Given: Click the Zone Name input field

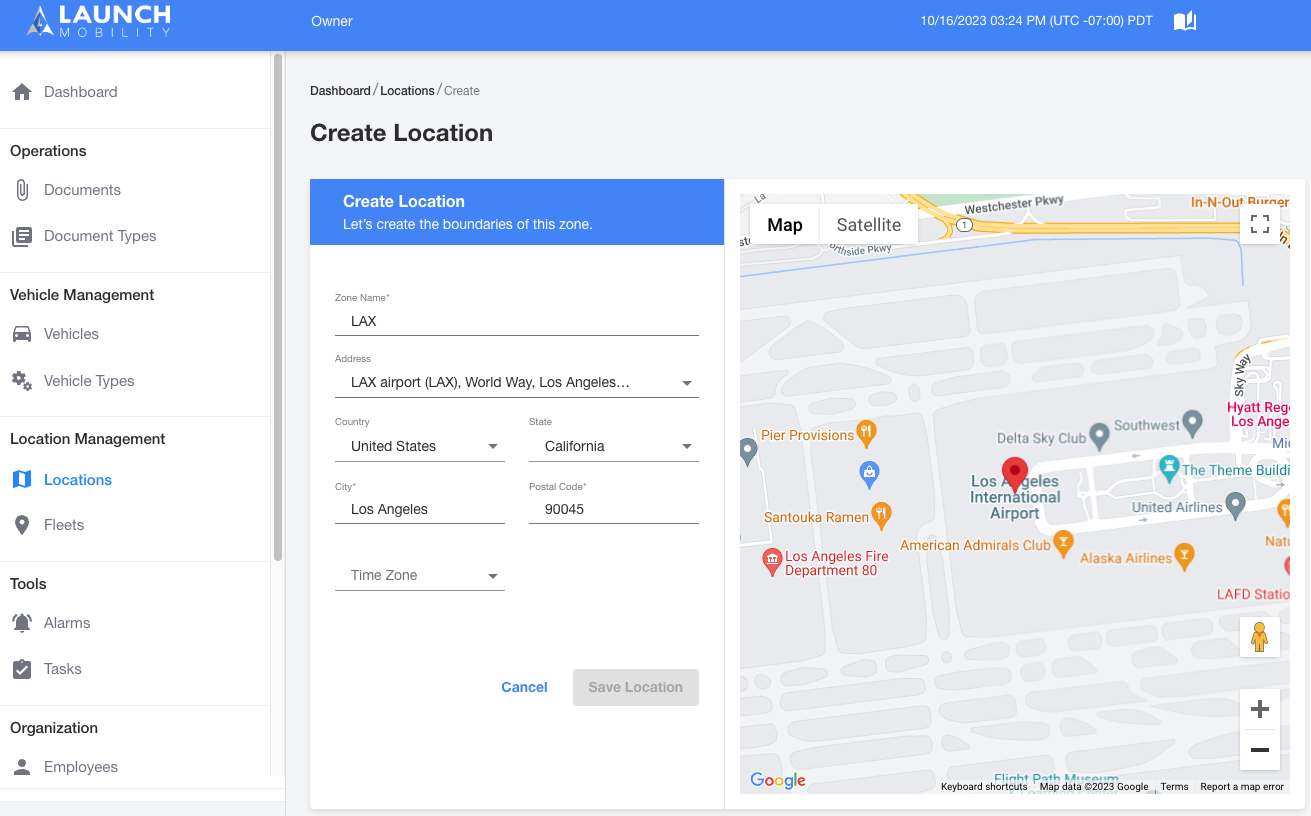Looking at the screenshot, I should [517, 322].
